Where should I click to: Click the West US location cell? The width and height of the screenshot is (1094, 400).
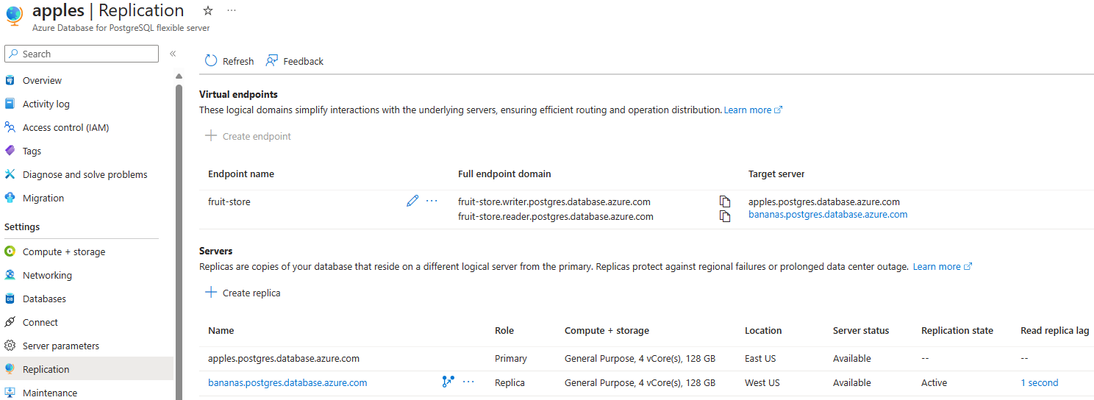[763, 383]
